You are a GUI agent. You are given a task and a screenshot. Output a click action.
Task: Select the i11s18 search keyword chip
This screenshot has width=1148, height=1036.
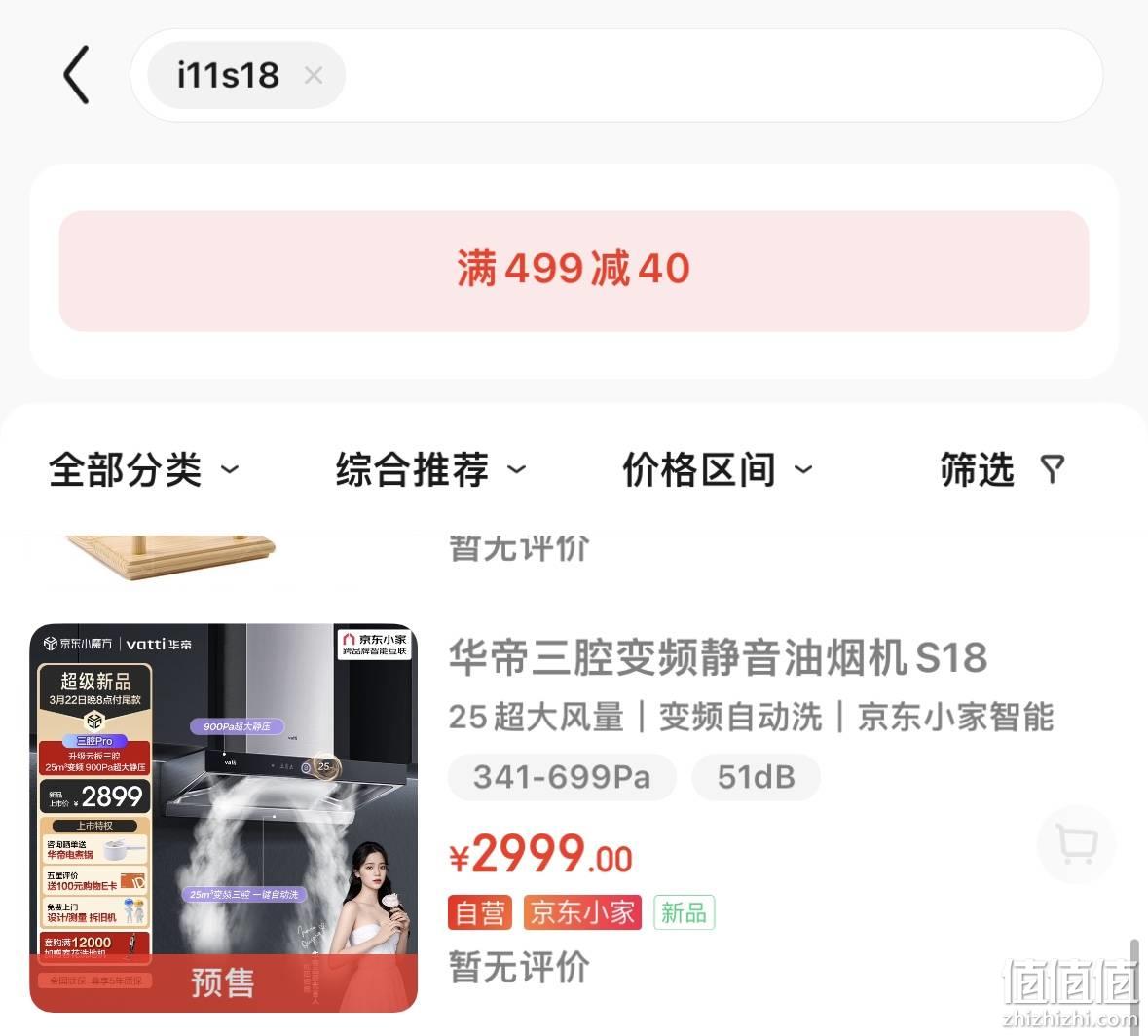(228, 75)
